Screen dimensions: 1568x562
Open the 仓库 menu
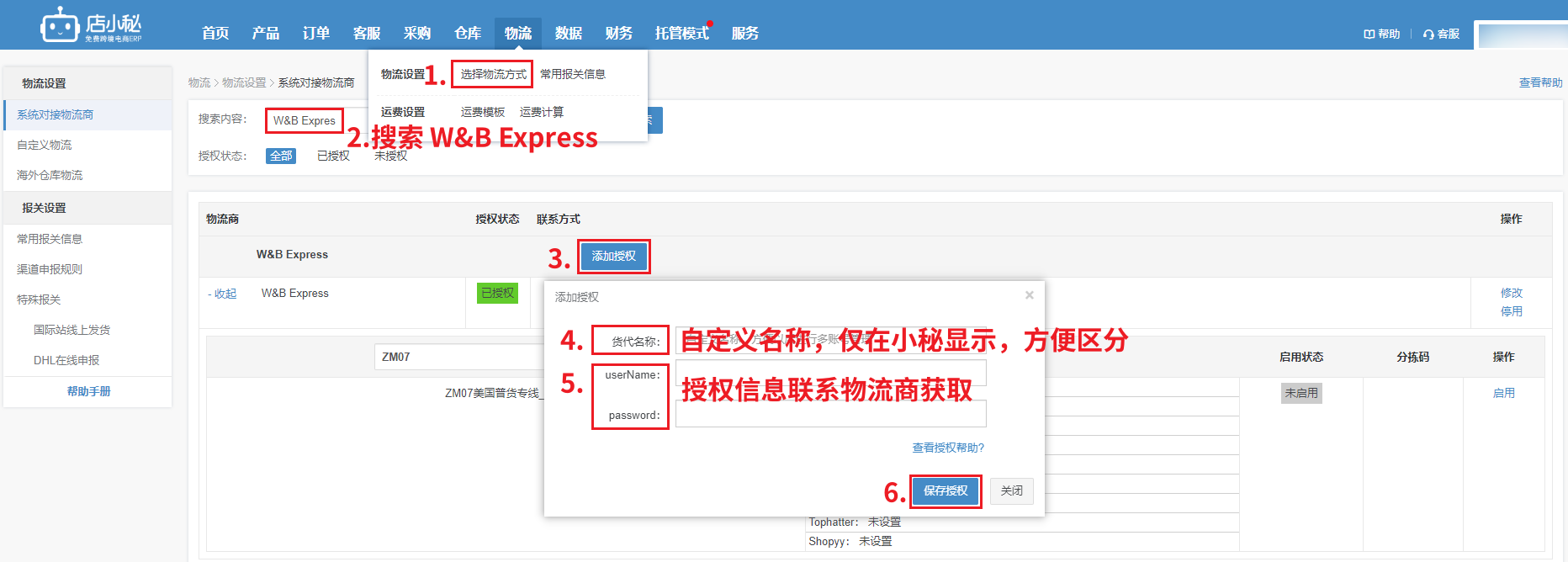[468, 33]
